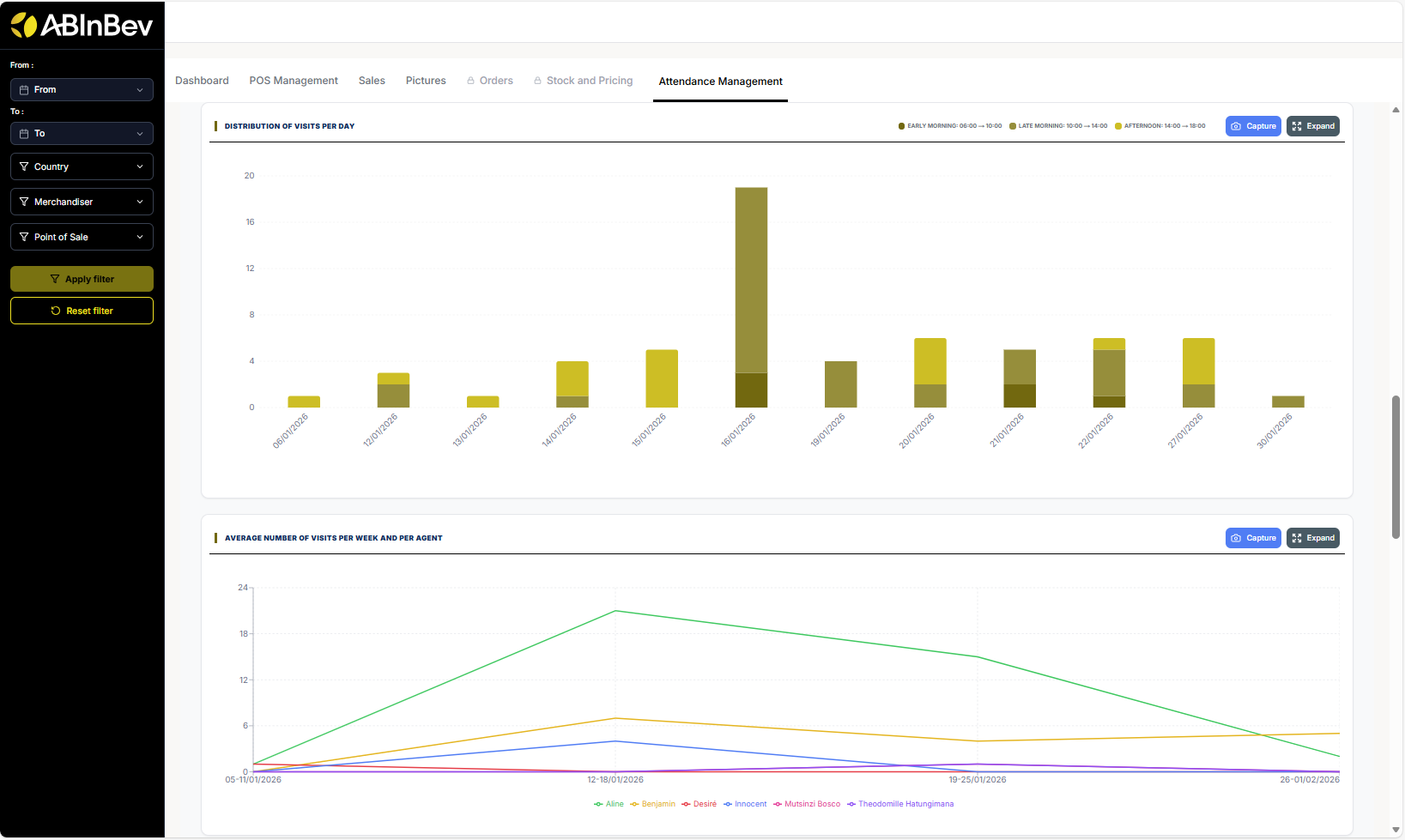Click the page vertical scrollbar thumb

pyautogui.click(x=1396, y=467)
